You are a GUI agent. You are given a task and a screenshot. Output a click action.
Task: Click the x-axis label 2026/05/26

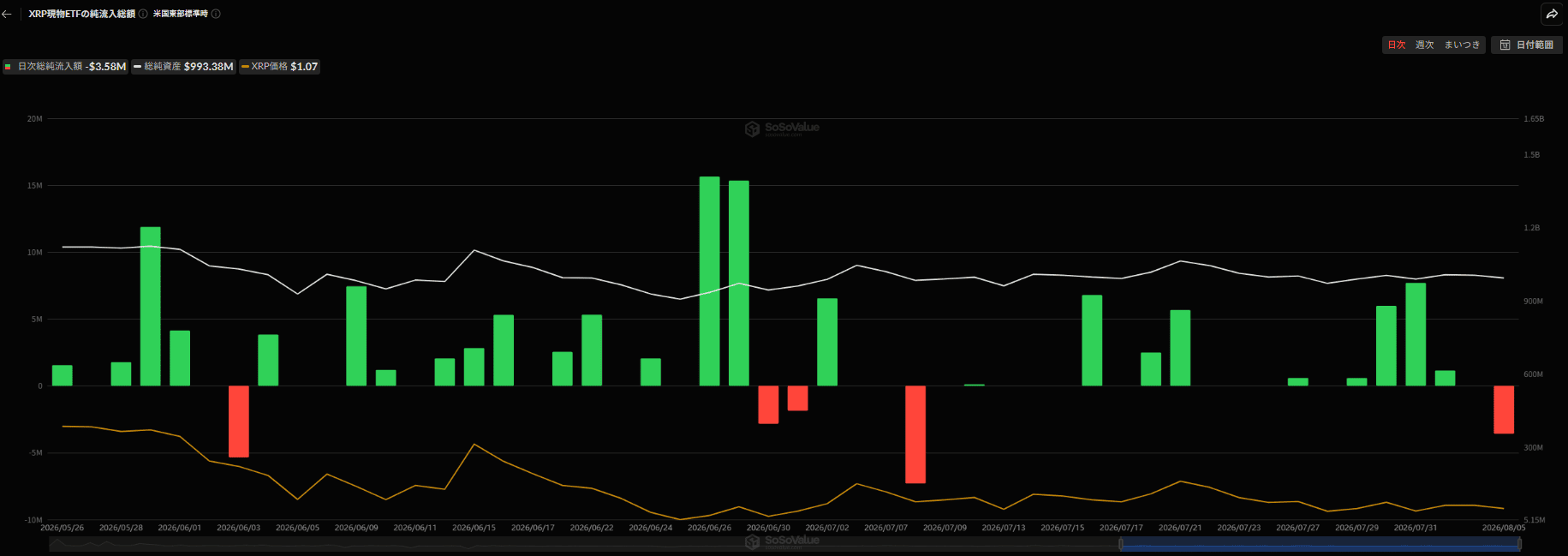62,528
